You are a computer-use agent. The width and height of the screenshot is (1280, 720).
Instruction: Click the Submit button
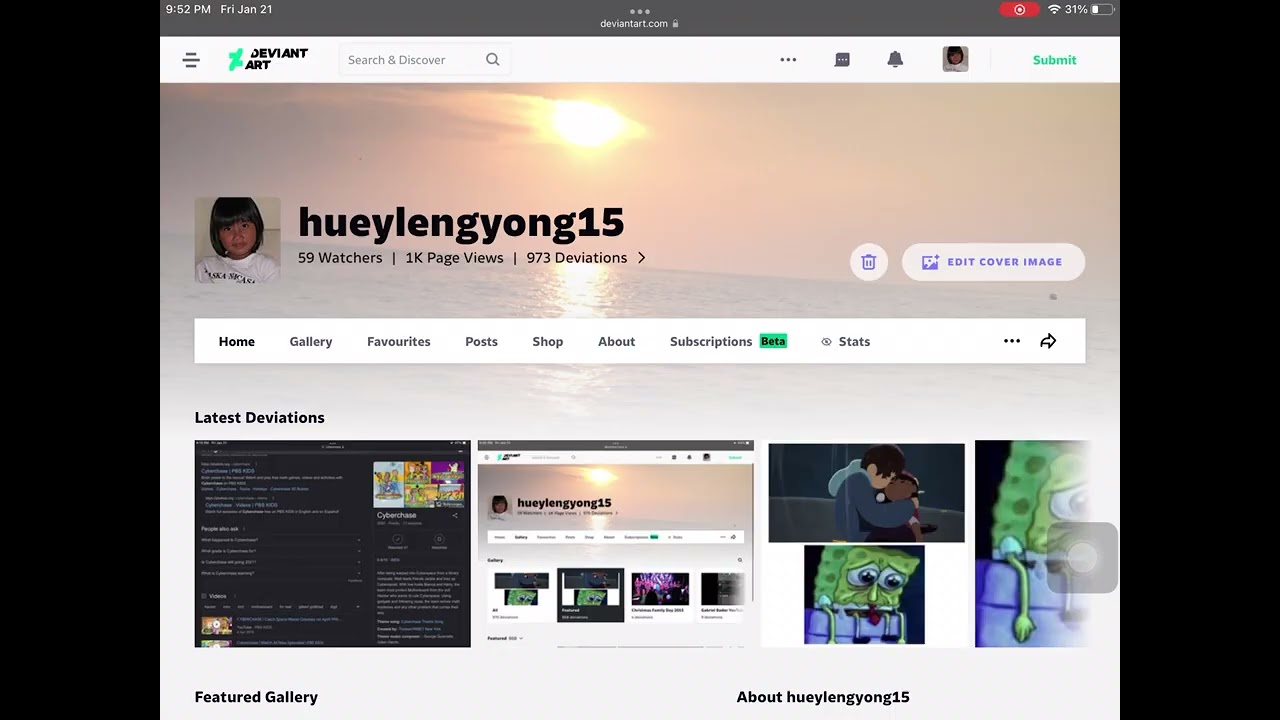[x=1055, y=60]
